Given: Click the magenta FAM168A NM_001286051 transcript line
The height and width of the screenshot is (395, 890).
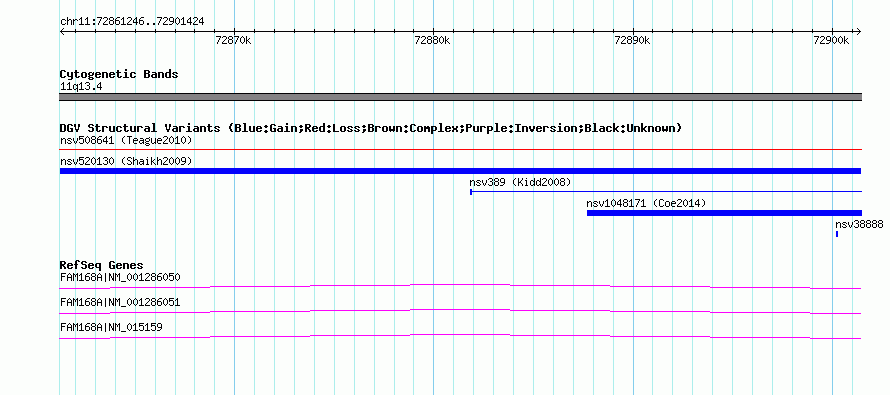Looking at the screenshot, I should [x=460, y=312].
